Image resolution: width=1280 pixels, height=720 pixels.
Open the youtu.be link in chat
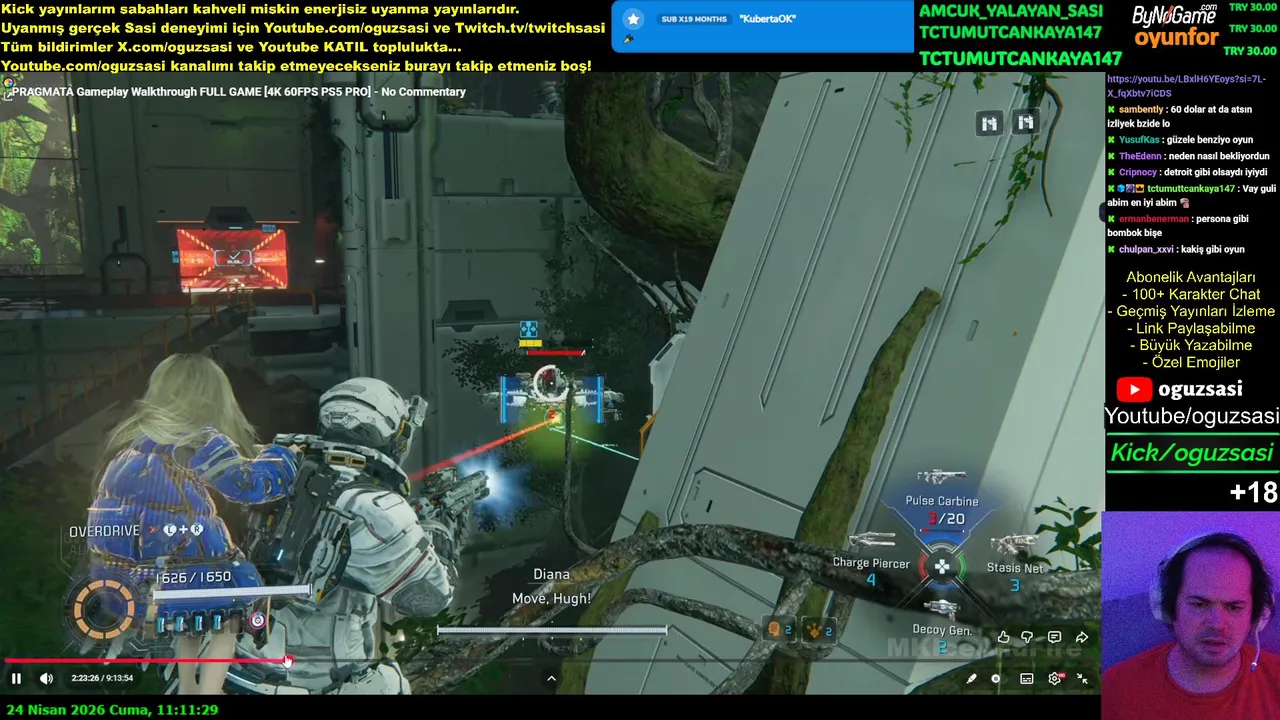[1186, 86]
